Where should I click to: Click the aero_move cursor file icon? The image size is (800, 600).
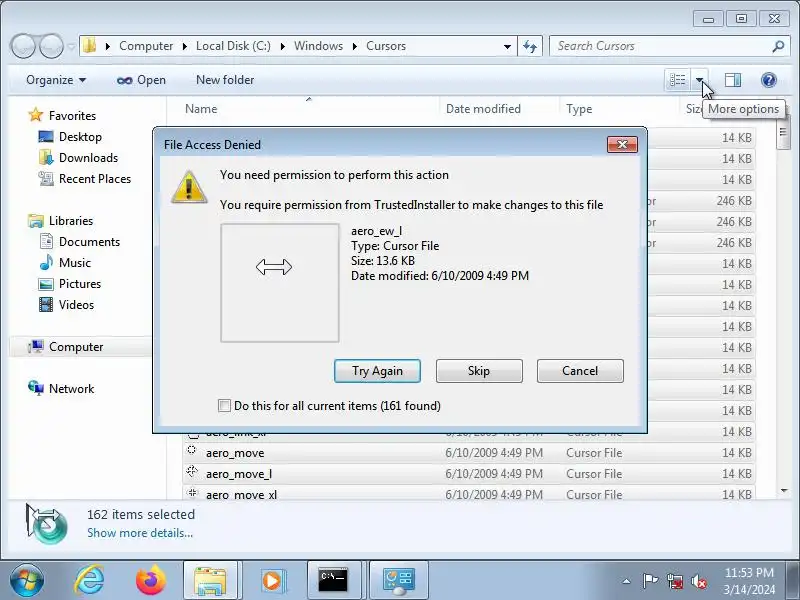click(x=192, y=450)
